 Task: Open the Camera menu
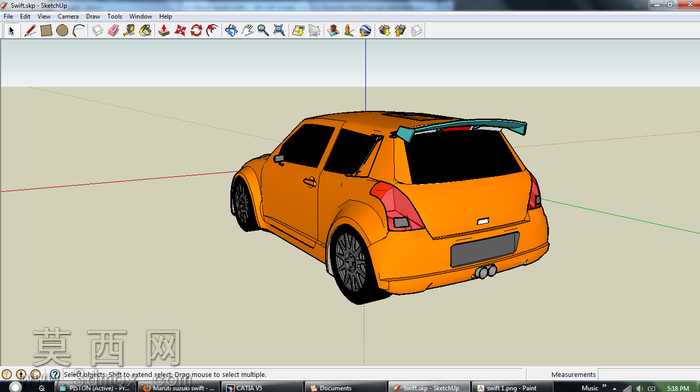68,17
